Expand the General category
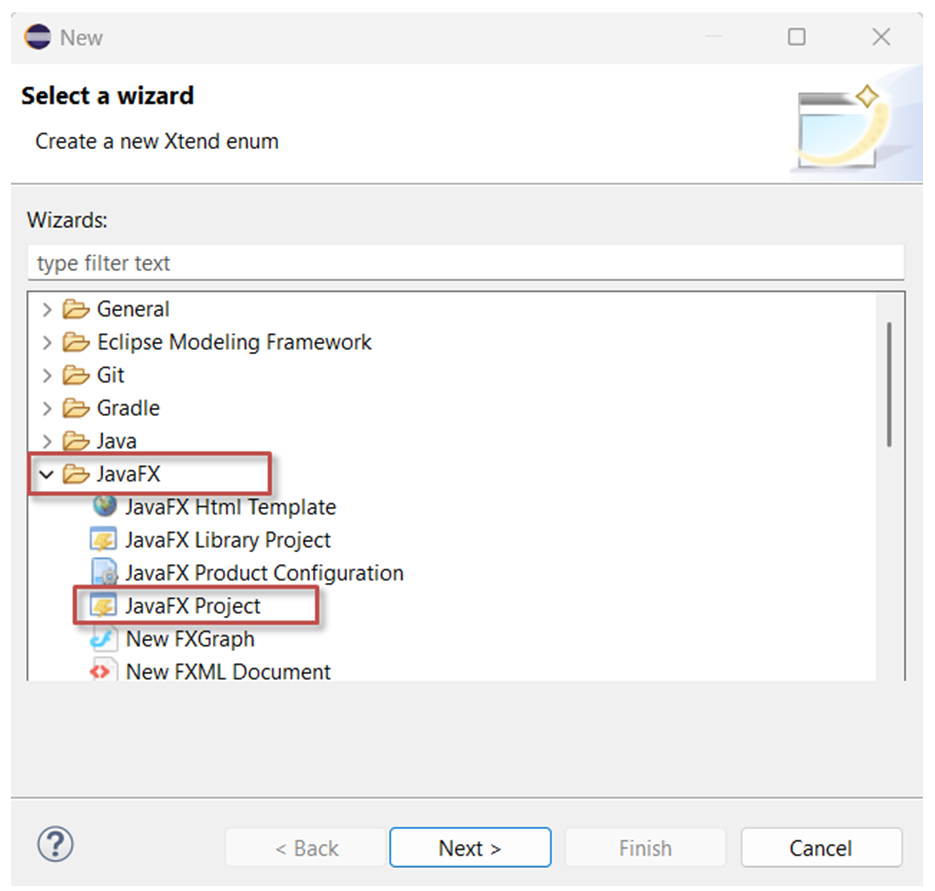 (46, 309)
